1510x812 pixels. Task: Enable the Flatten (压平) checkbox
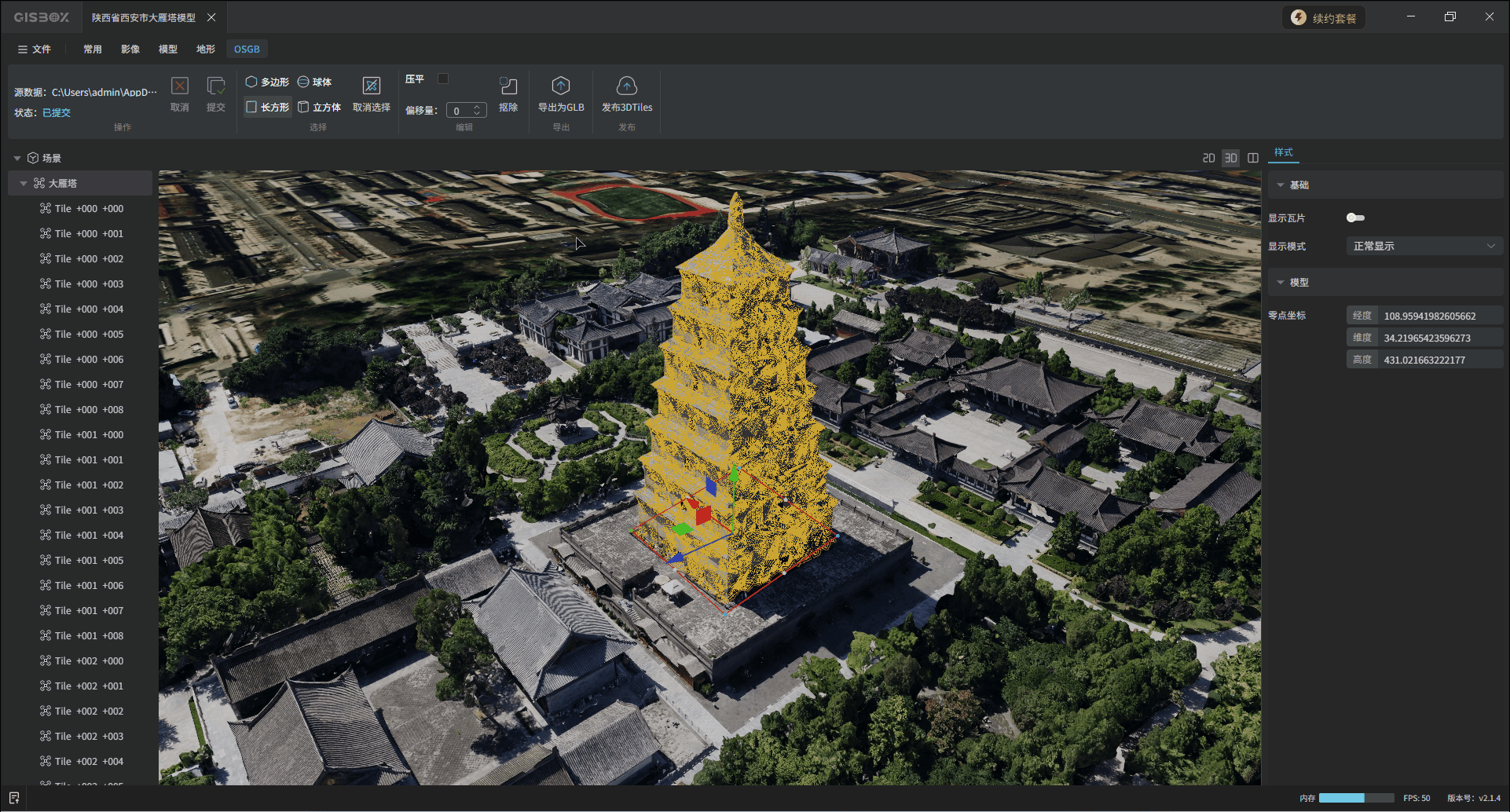coord(443,79)
